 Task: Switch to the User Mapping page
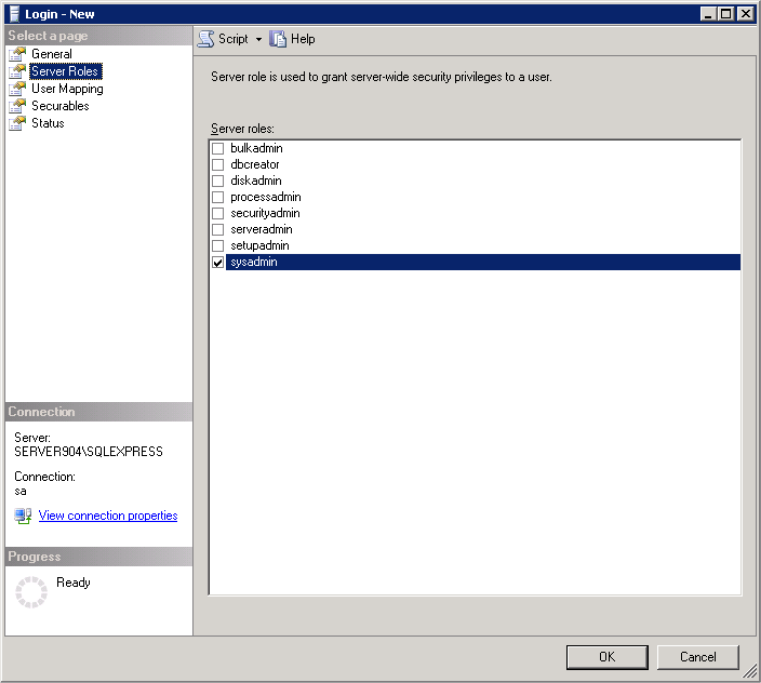coord(67,89)
